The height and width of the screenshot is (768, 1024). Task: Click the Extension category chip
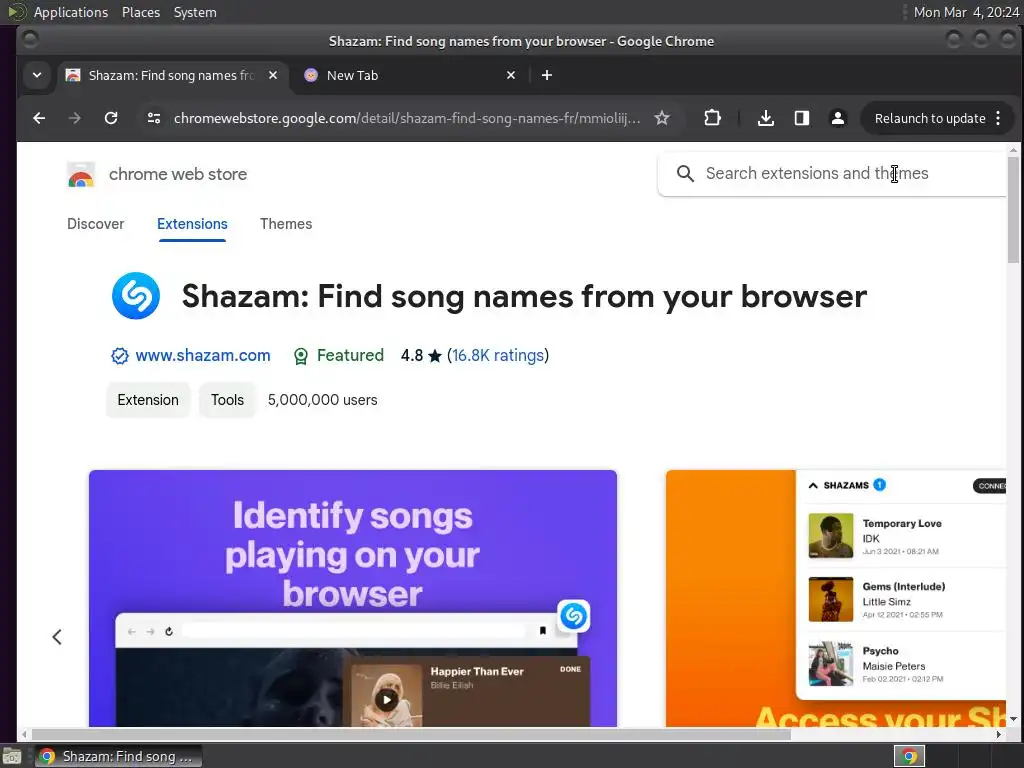(x=148, y=400)
